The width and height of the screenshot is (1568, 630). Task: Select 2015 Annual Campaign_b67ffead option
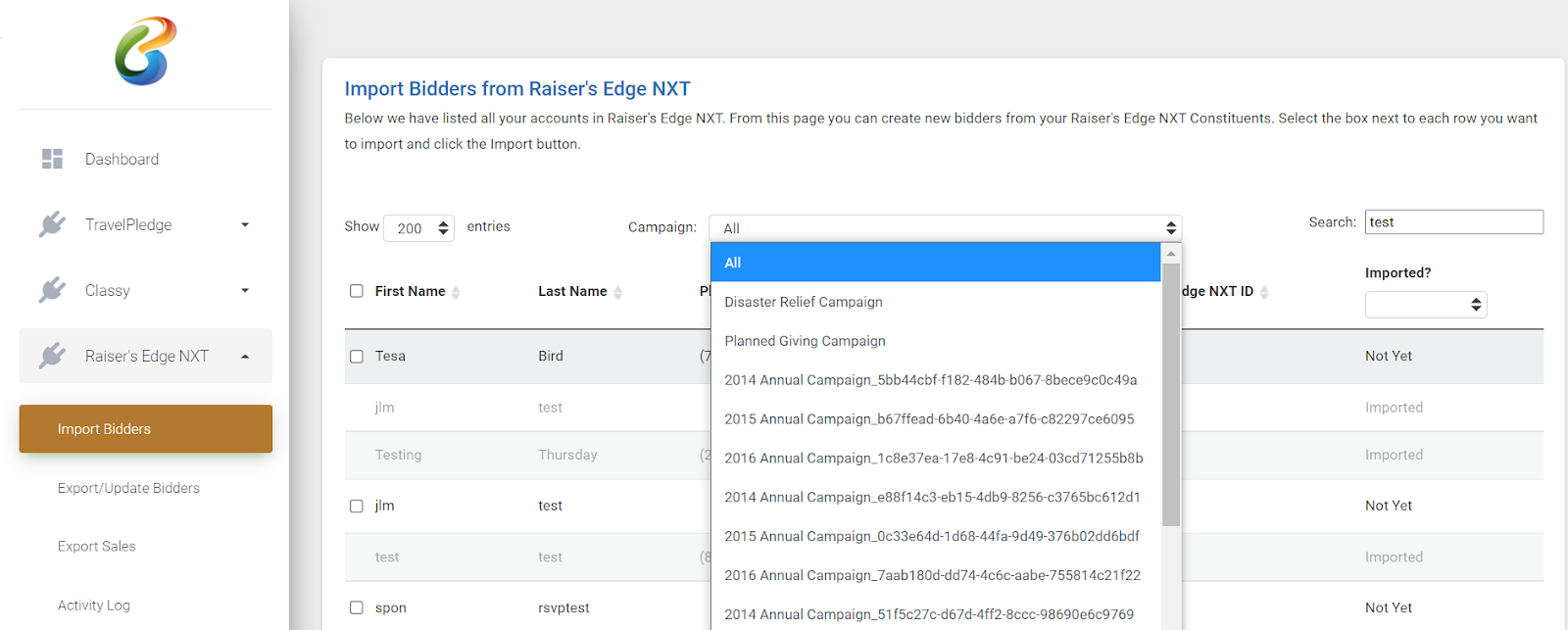click(936, 419)
